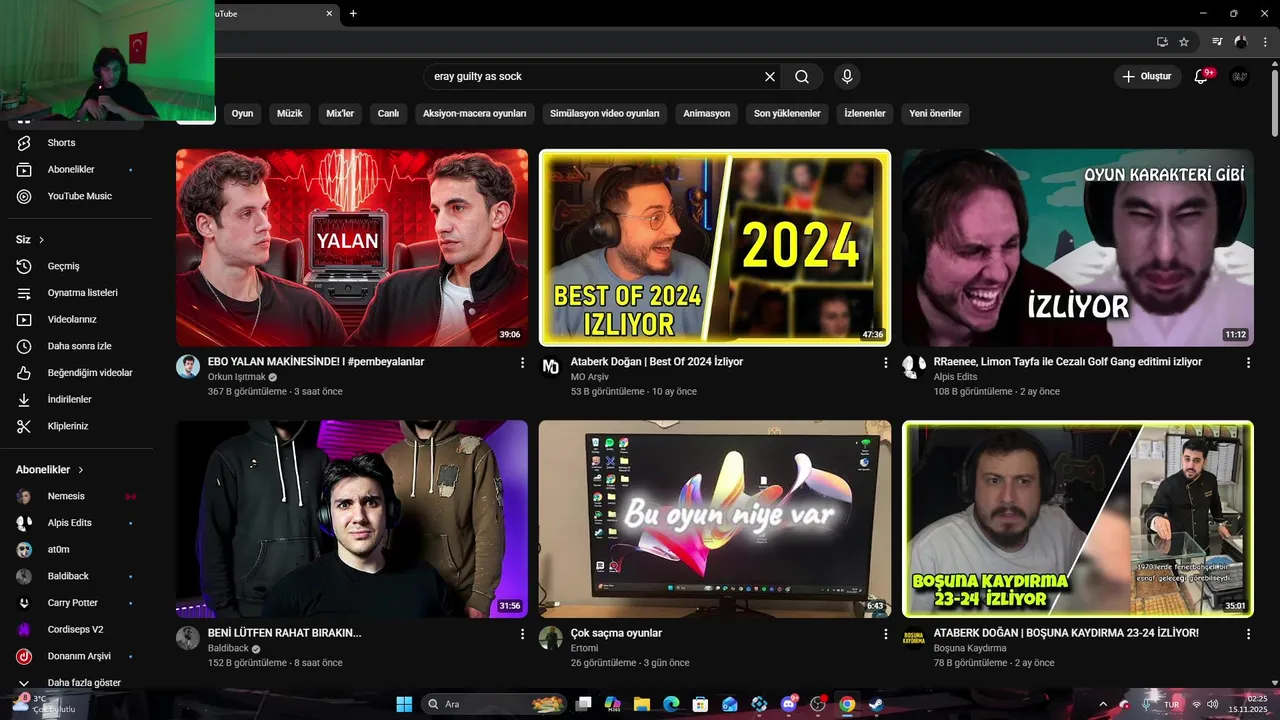Viewport: 1280px width, 720px height.
Task: Open Windows Start menu
Action: (x=404, y=704)
